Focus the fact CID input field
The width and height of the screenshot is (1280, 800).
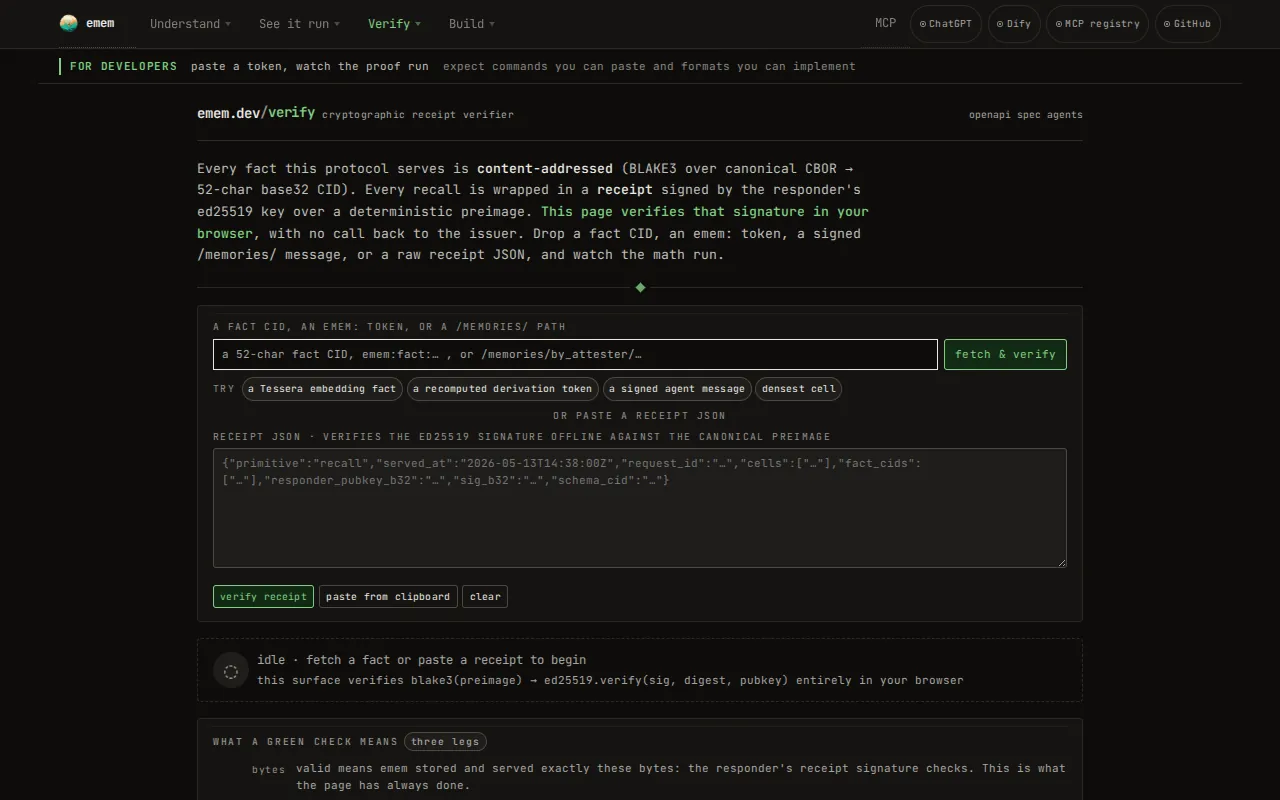point(575,354)
